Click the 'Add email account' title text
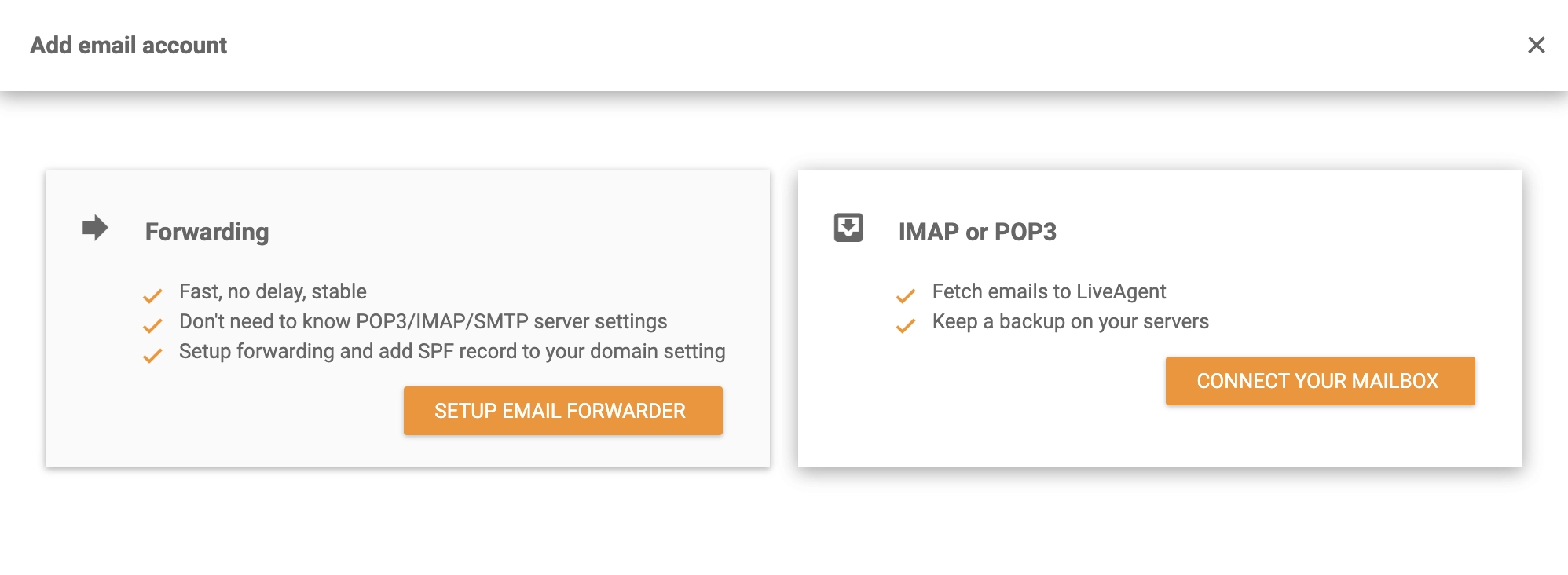Image resolution: width=1568 pixels, height=575 pixels. click(x=129, y=45)
